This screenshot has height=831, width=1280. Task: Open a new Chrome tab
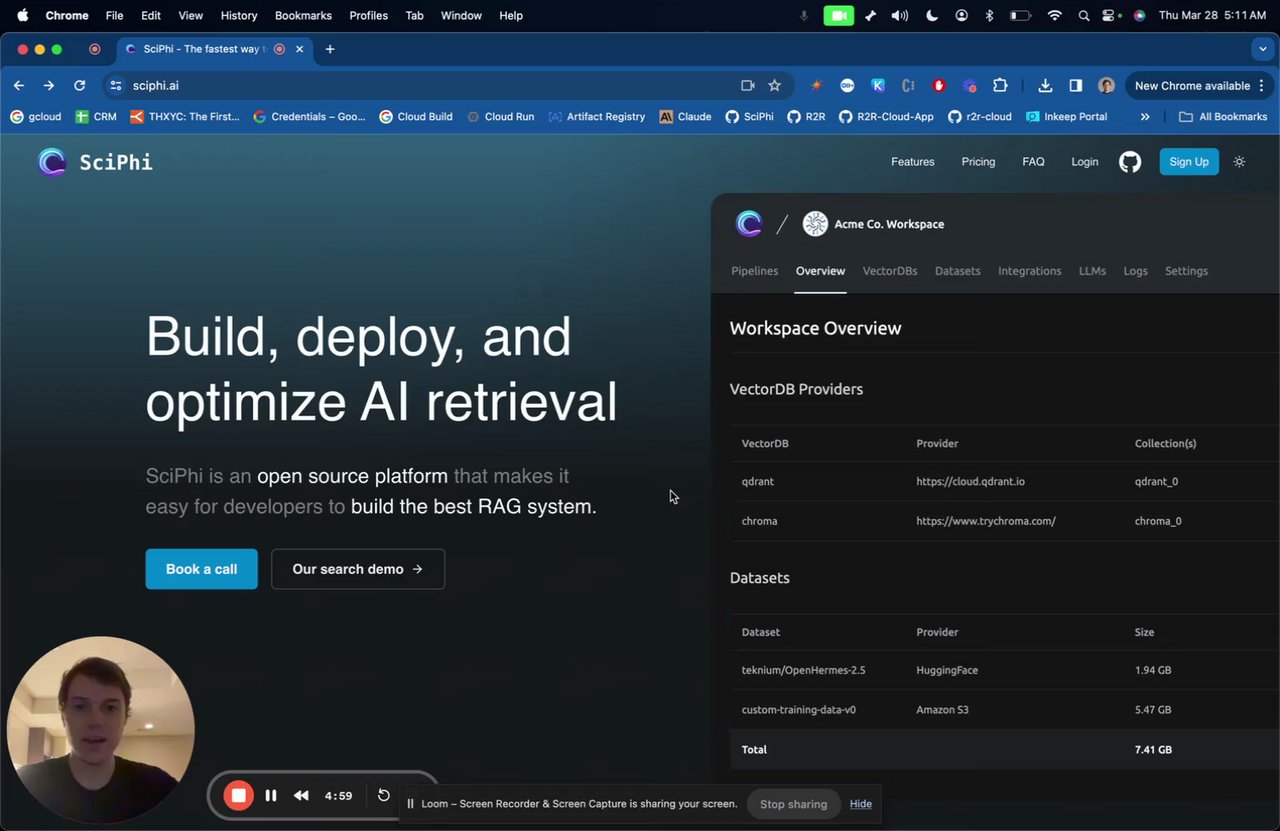(330, 49)
